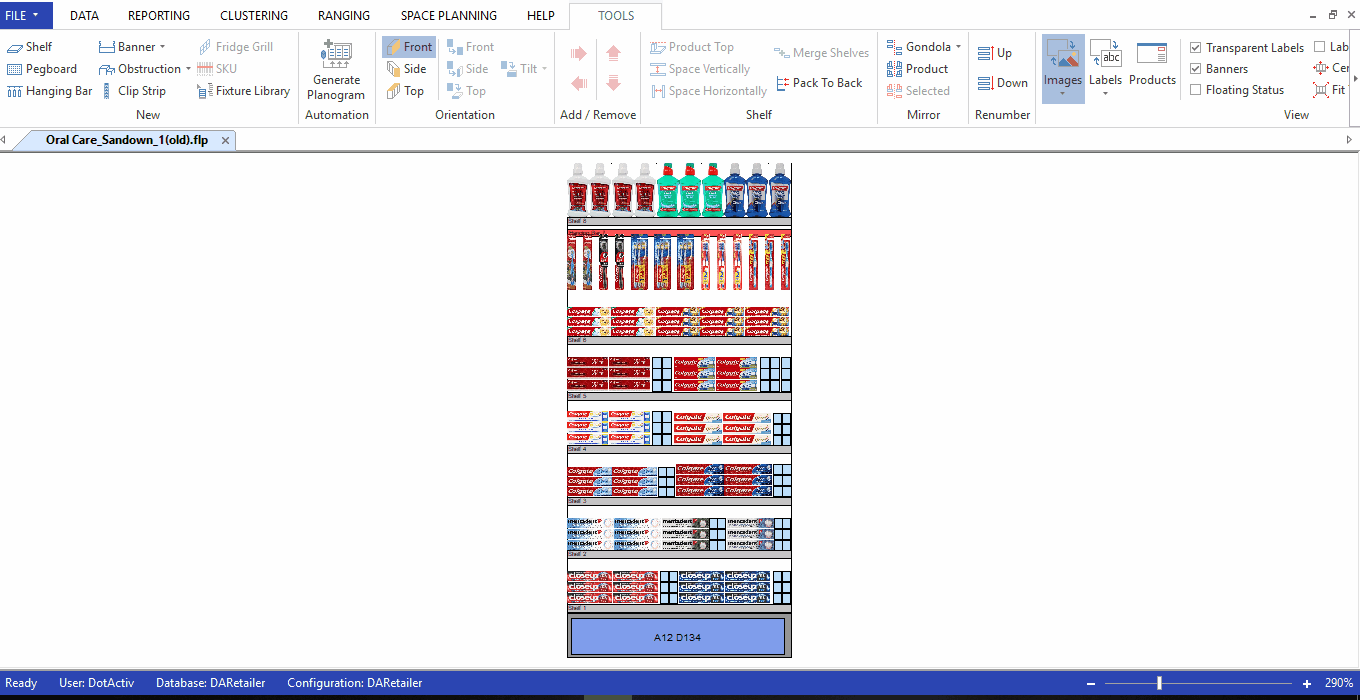Viewport: 1360px width, 700px height.
Task: Switch to the SPACE PLANNING ribbon tab
Action: (x=448, y=15)
